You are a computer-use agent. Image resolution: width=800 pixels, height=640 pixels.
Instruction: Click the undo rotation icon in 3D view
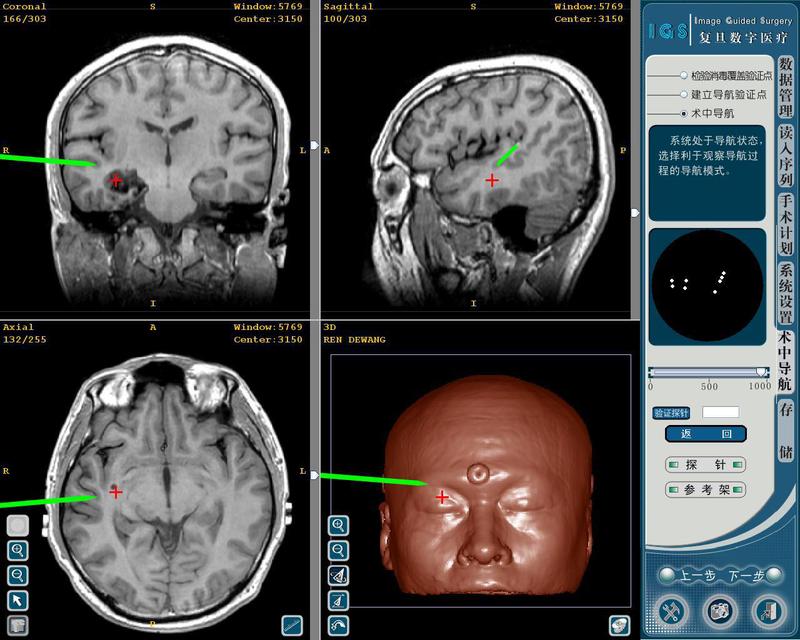tap(339, 625)
